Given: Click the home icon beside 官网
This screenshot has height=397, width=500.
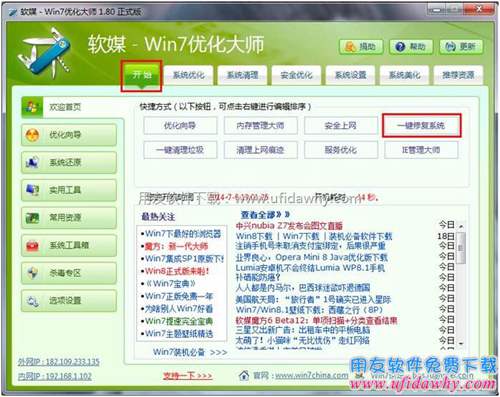Looking at the screenshot, I should 244,375.
